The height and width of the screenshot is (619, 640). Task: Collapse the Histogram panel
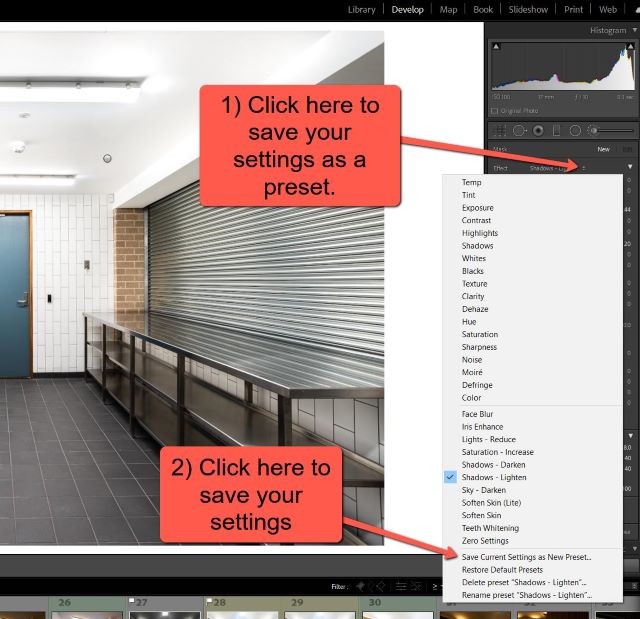(634, 30)
